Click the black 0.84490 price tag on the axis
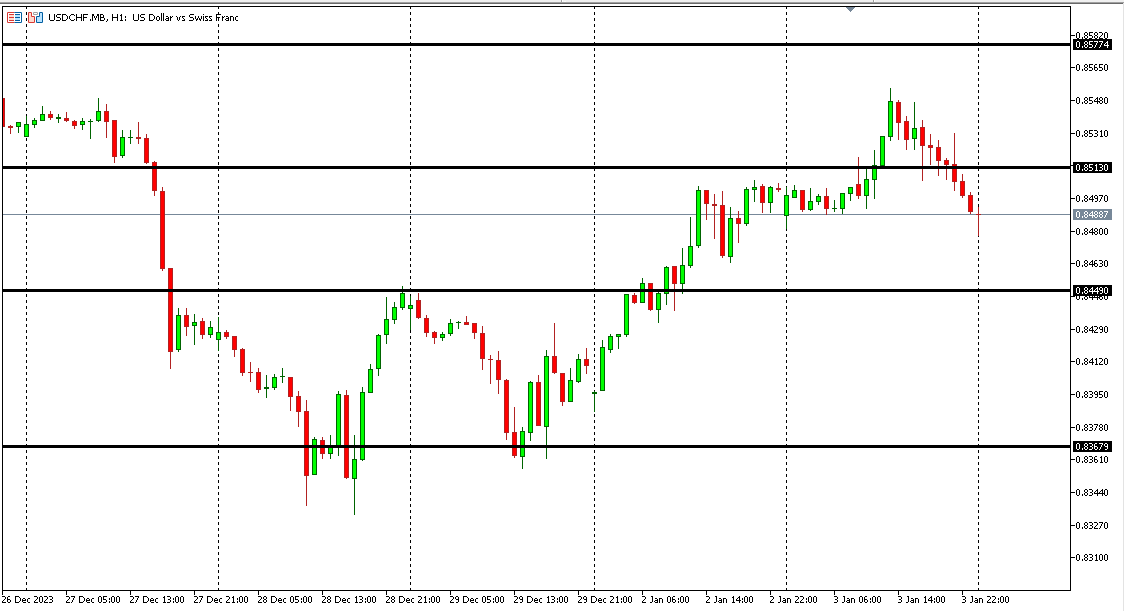The width and height of the screenshot is (1124, 611). (x=1092, y=290)
